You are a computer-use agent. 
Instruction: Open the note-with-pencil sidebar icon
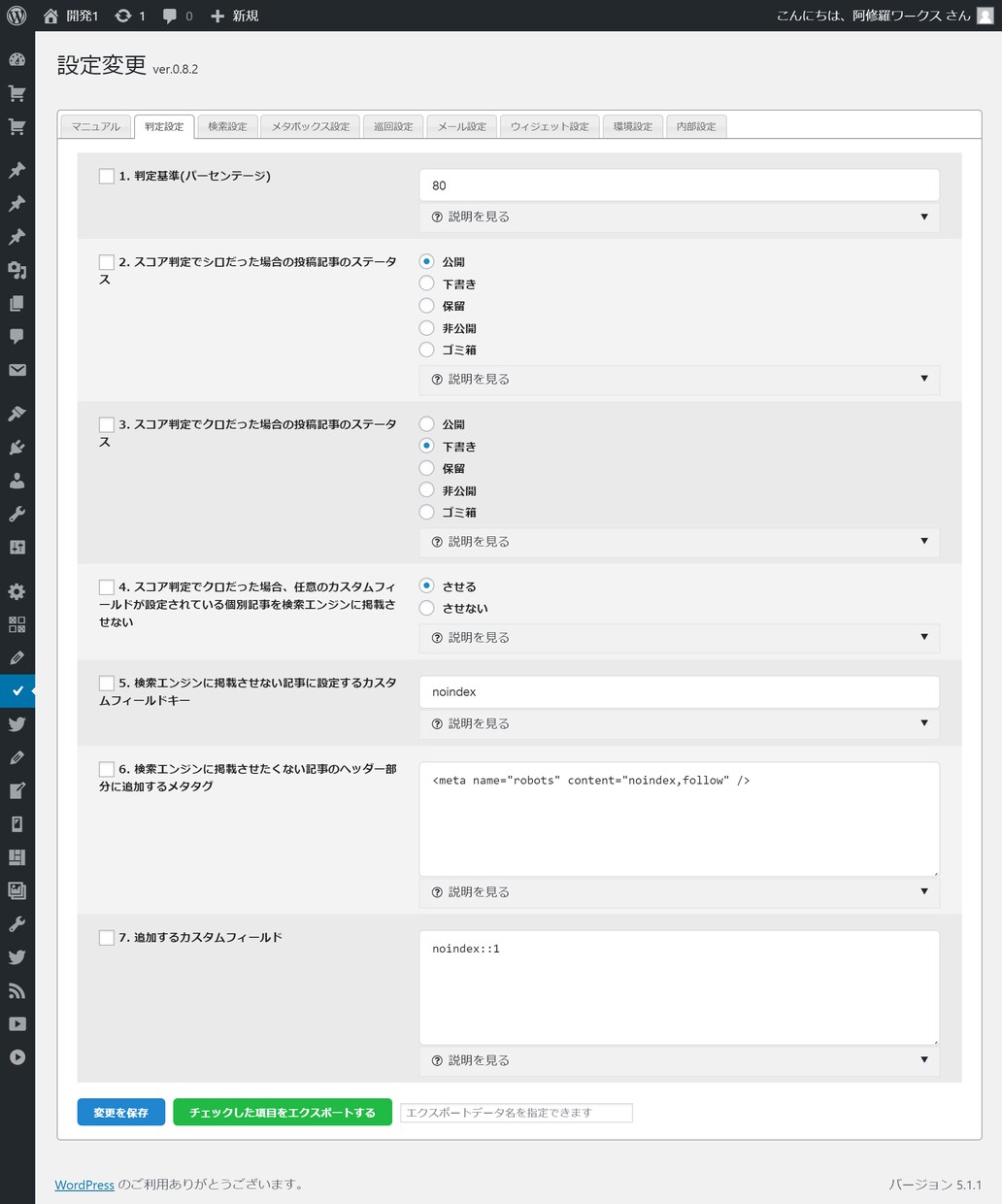point(17,790)
